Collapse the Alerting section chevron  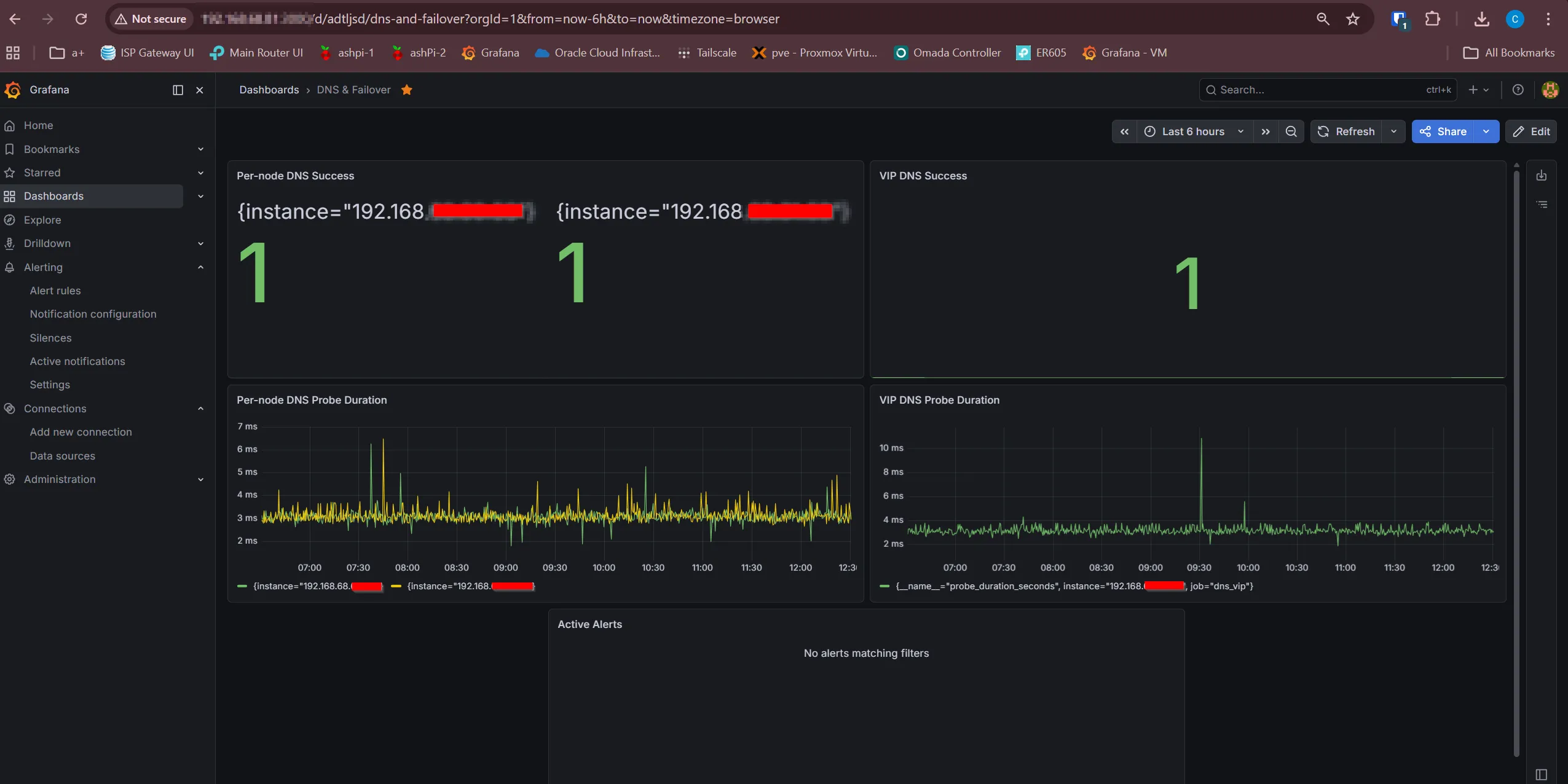[x=200, y=267]
